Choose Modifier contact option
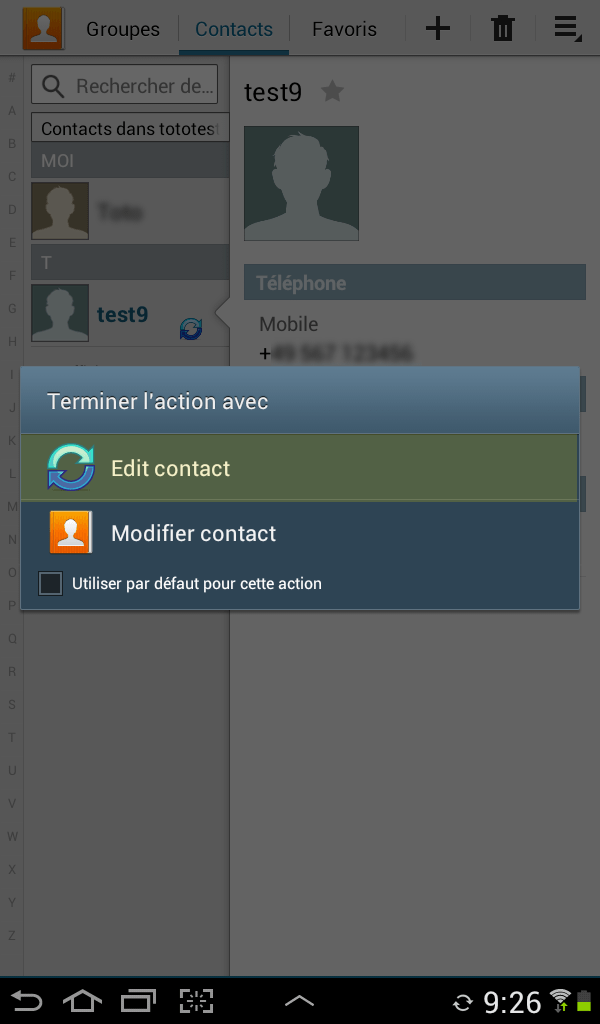Viewport: 600px width, 1024px height. click(300, 533)
